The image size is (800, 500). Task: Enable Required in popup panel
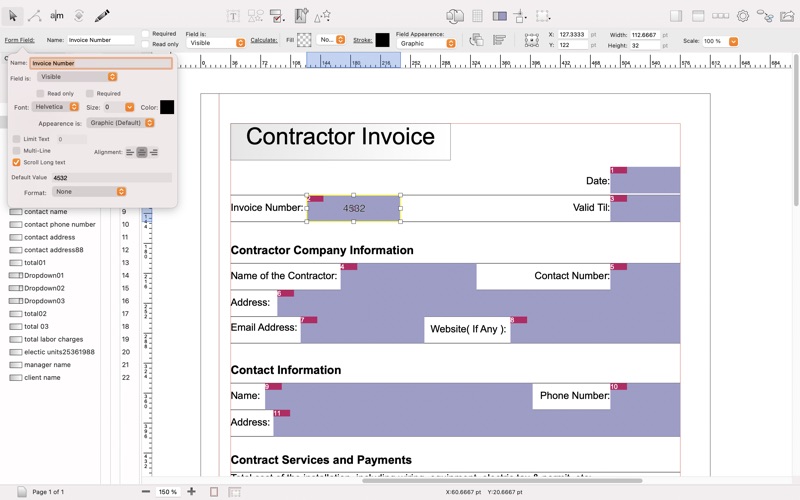pyautogui.click(x=90, y=94)
